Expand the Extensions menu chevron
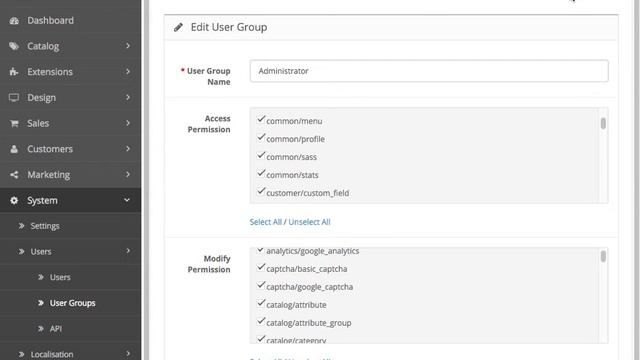Viewport: 640px width, 360px height. 128,71
